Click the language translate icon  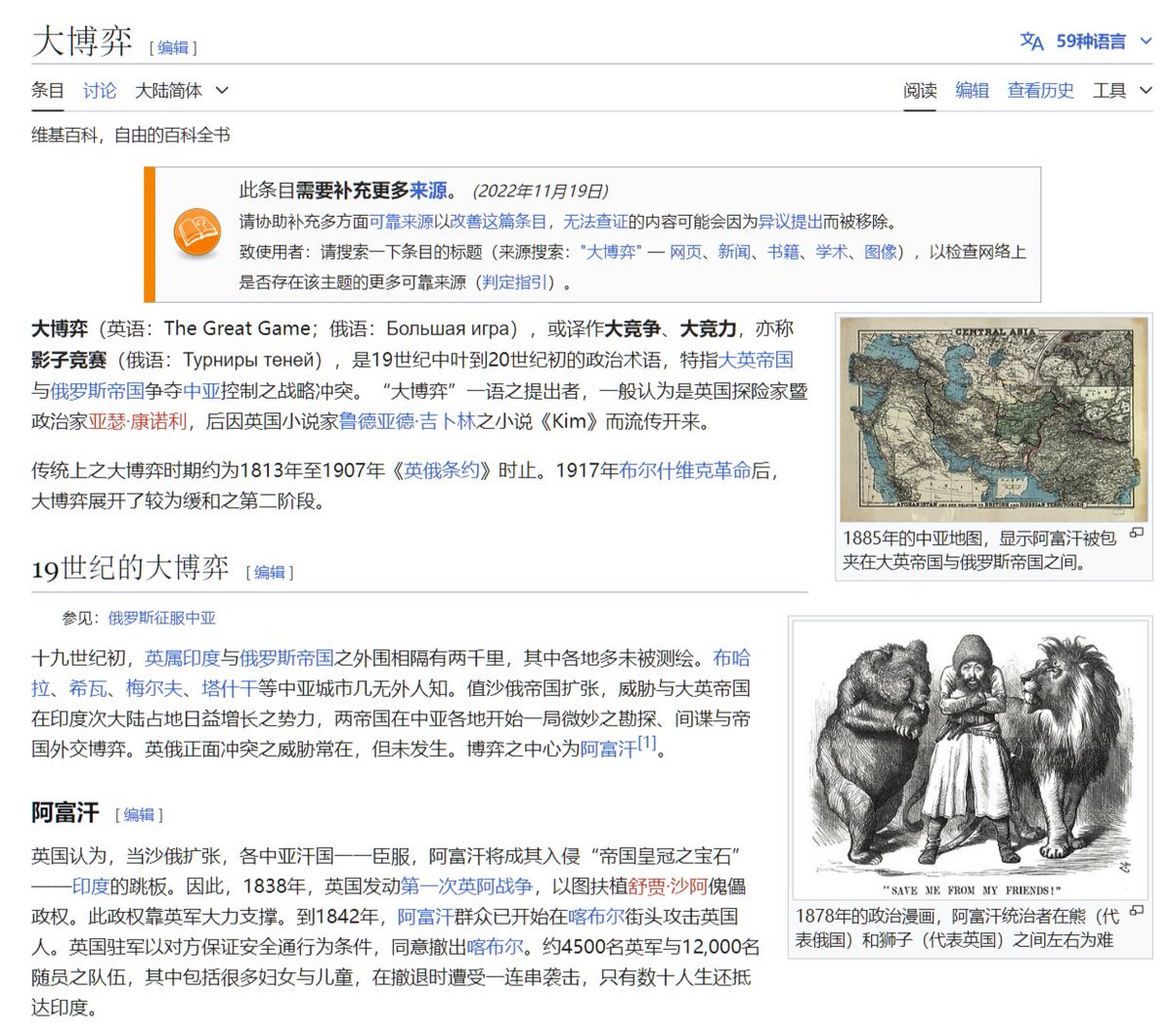coord(1031,42)
